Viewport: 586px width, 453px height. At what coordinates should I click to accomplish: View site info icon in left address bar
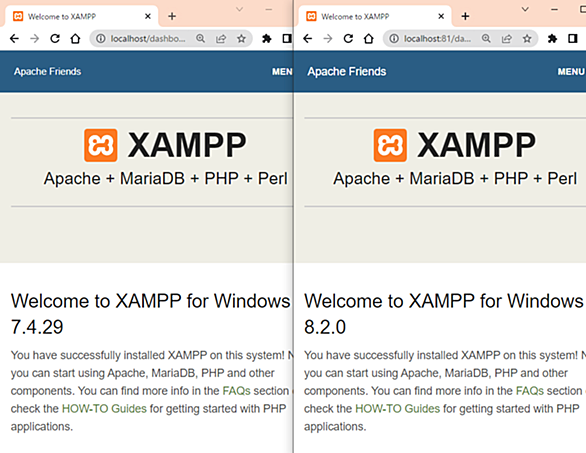click(x=101, y=38)
